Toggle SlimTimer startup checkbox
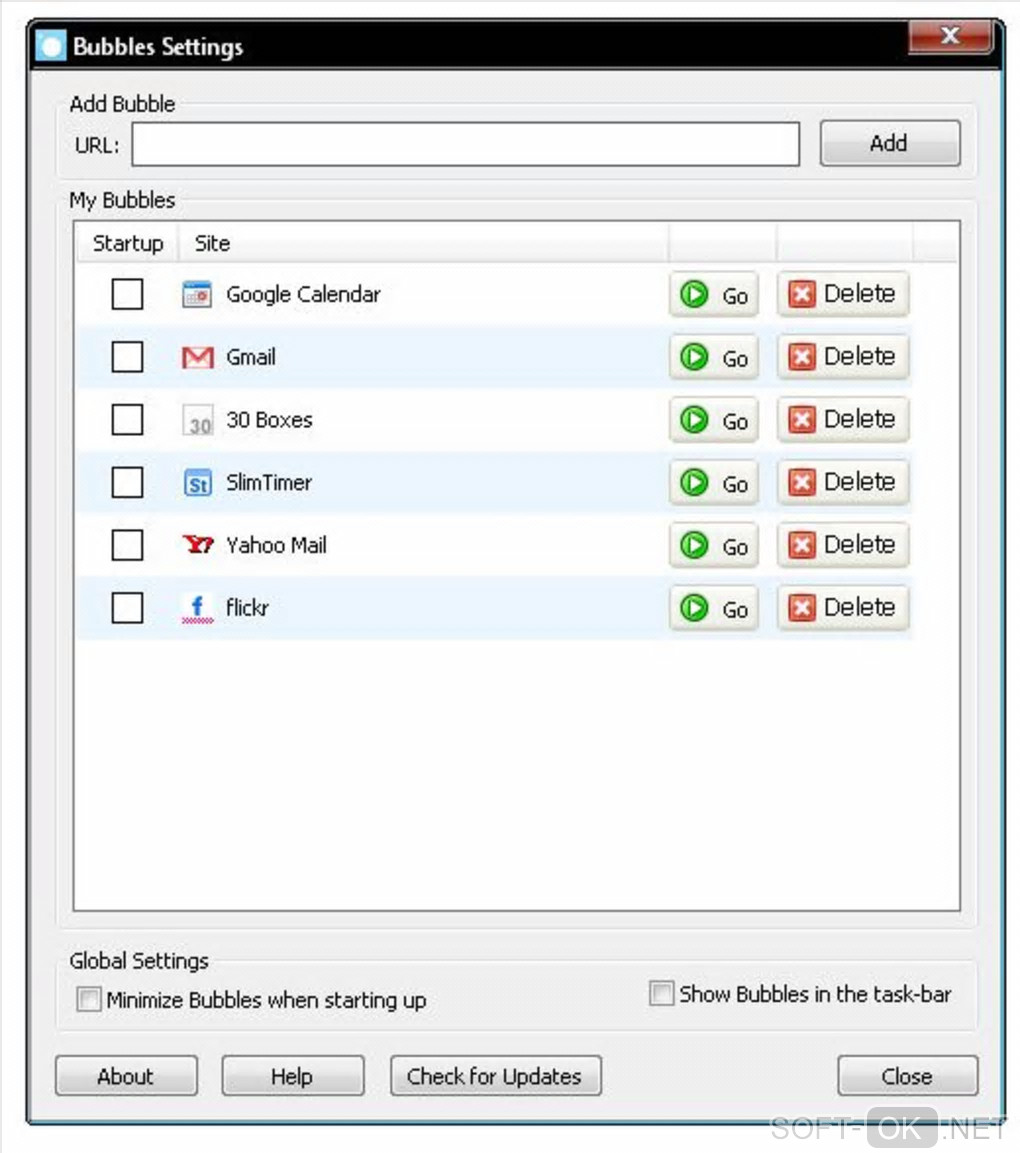Image resolution: width=1020 pixels, height=1153 pixels. coord(127,483)
